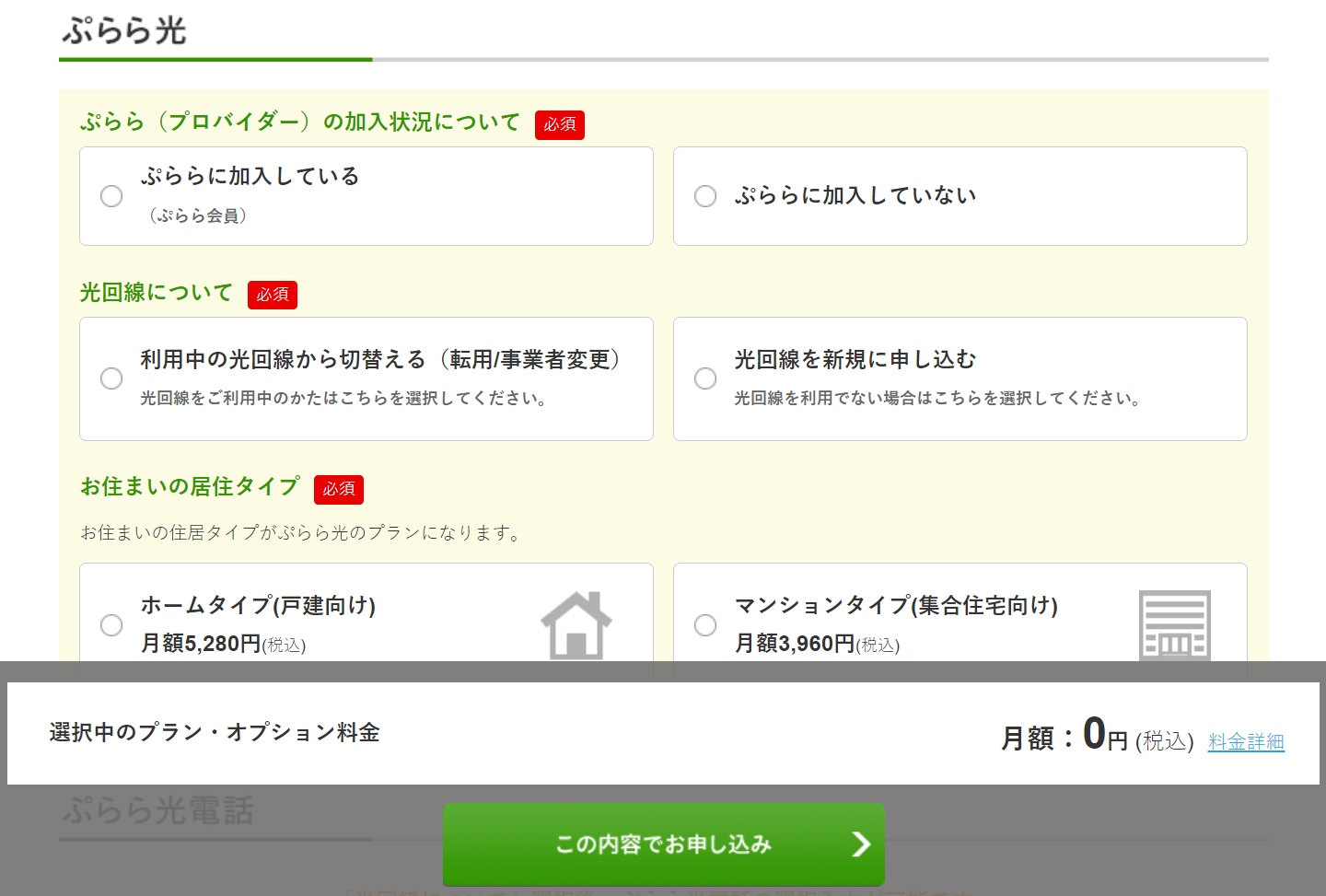Click the ぷらら光 section heading

(x=124, y=31)
